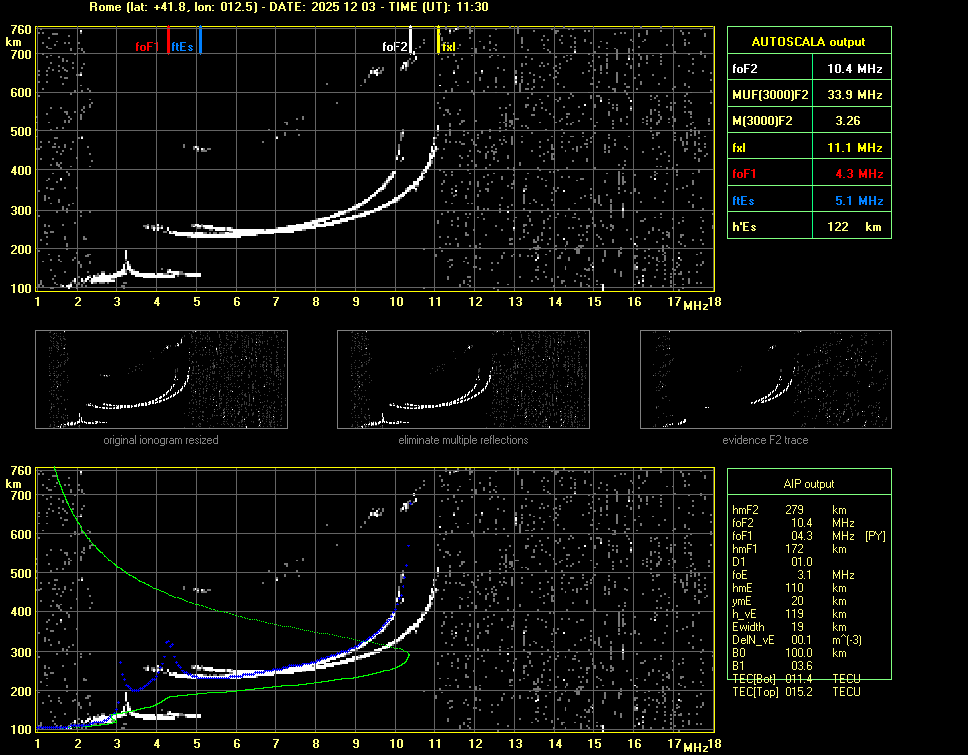Select the 'evidence F2 trace' thumbnail
This screenshot has width=968, height=755.
tap(765, 379)
